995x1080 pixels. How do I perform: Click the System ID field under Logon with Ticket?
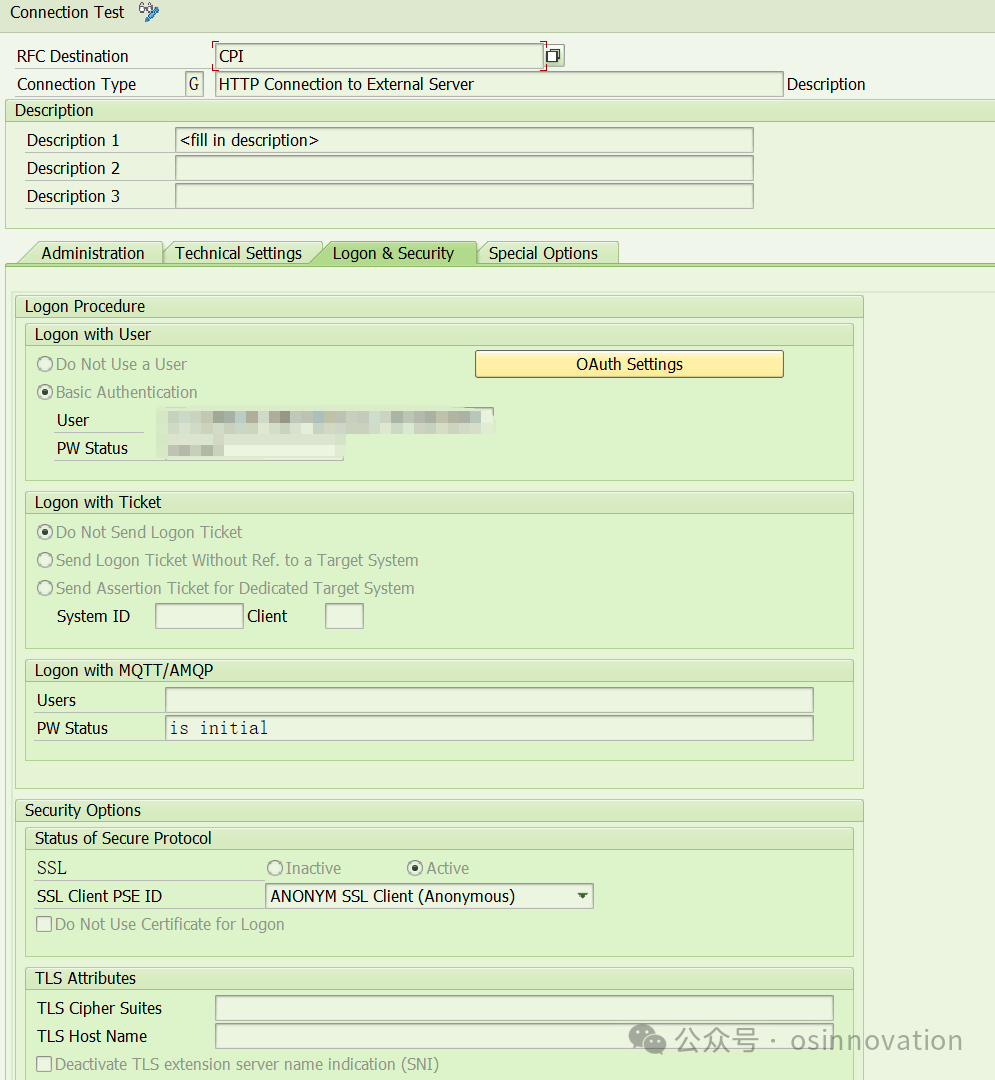point(198,616)
